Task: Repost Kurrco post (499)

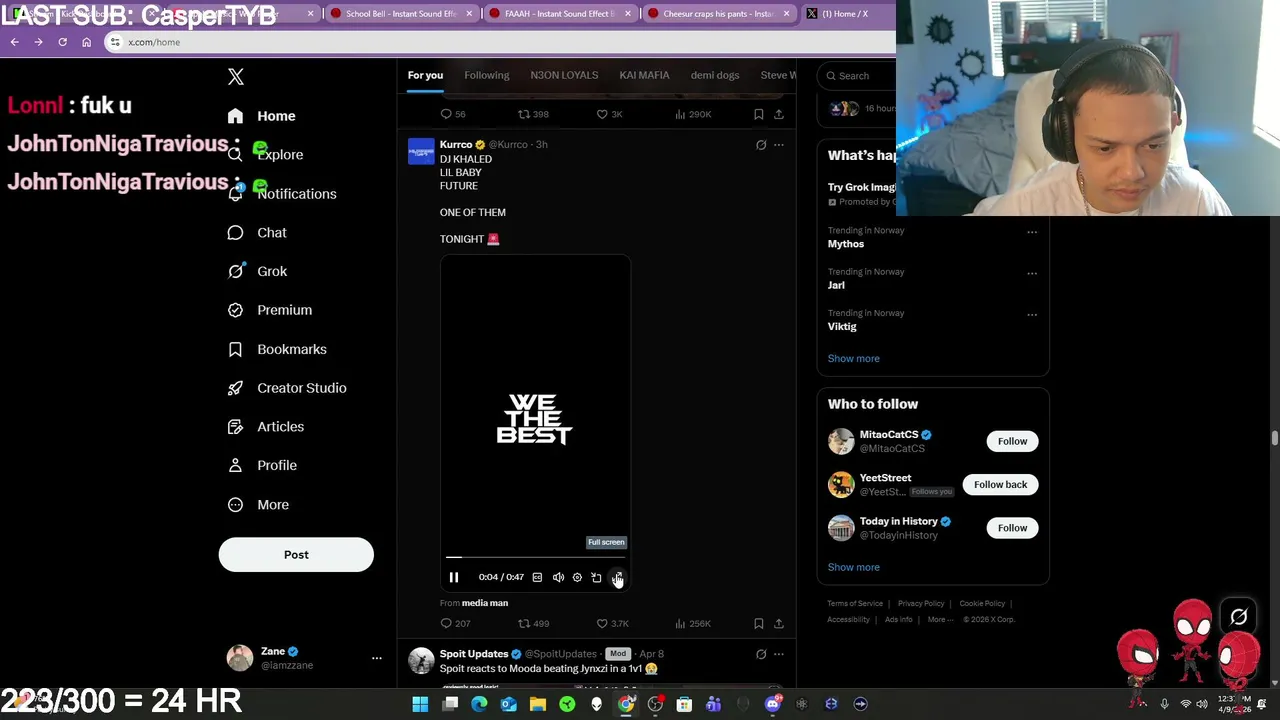Action: tap(533, 624)
